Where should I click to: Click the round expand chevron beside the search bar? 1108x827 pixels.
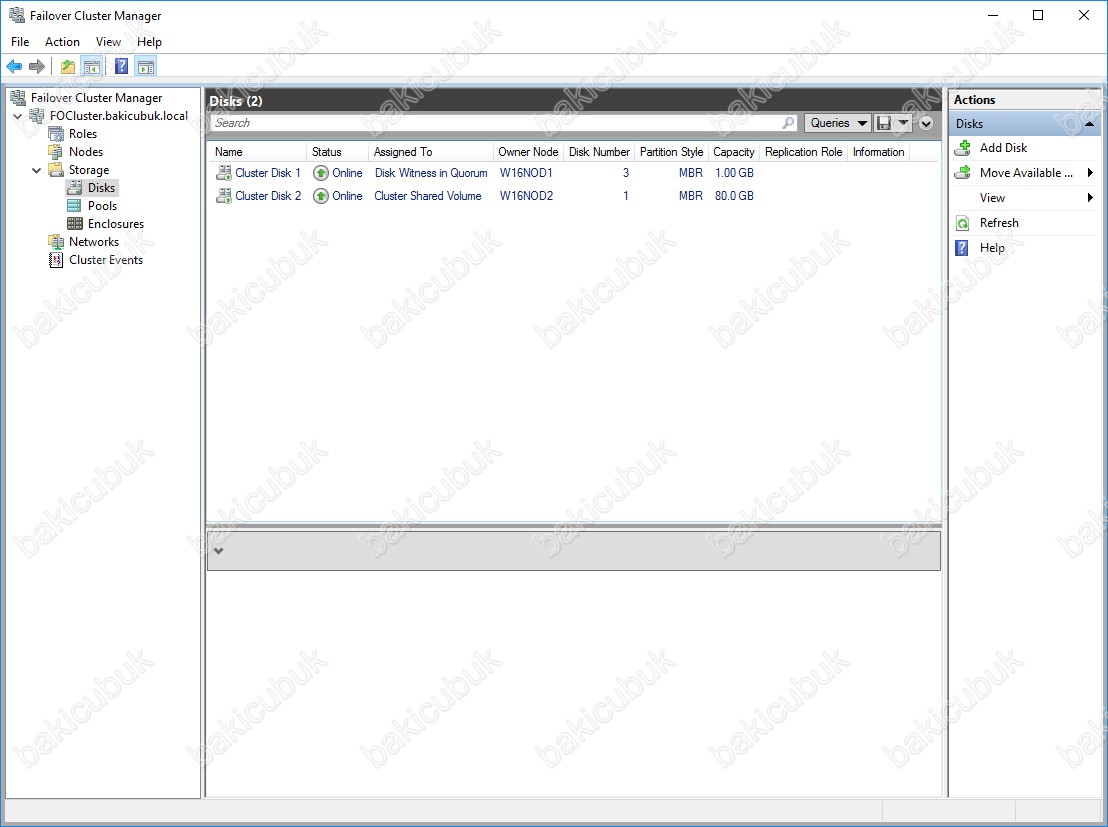click(926, 124)
